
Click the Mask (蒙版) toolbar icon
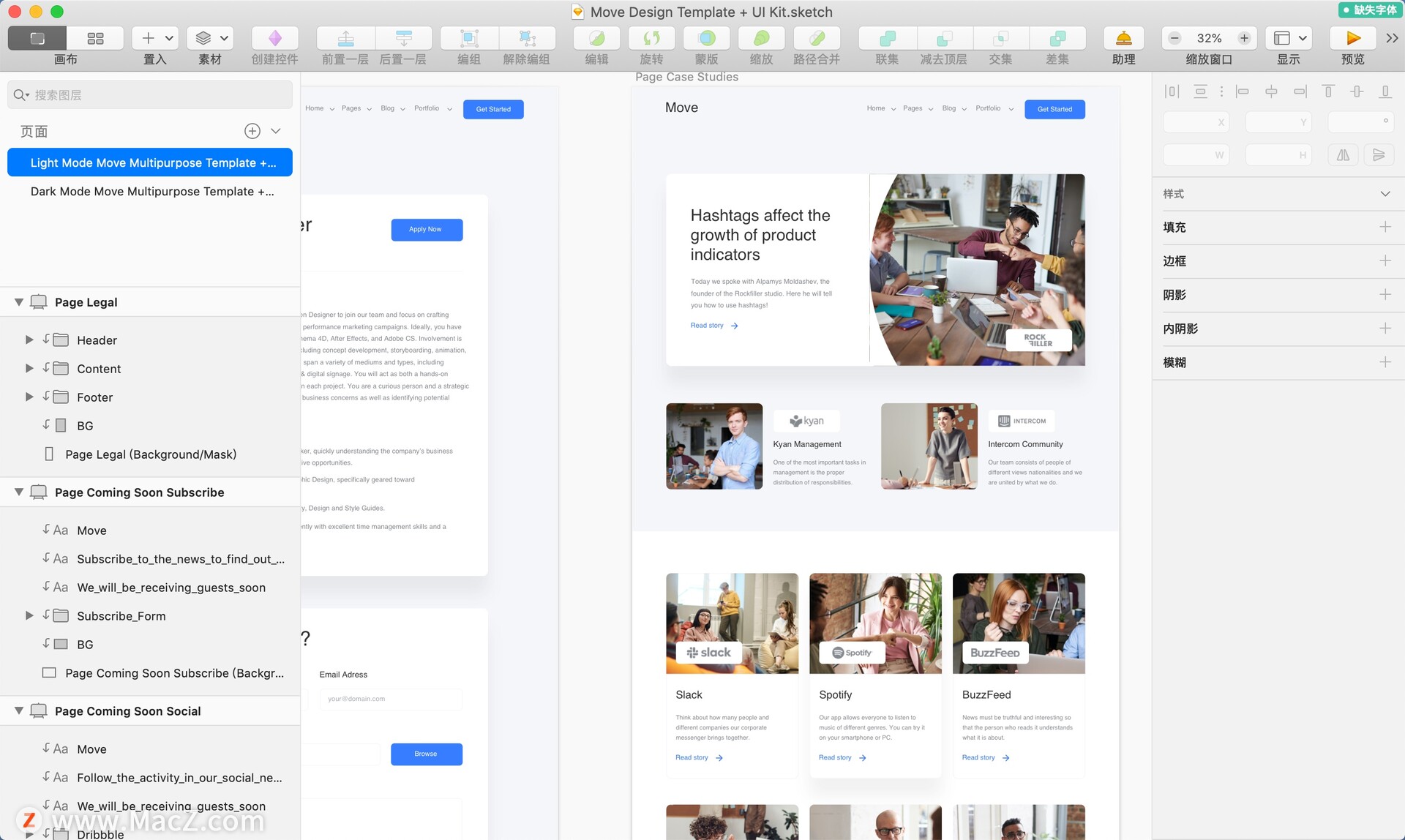[x=706, y=38]
